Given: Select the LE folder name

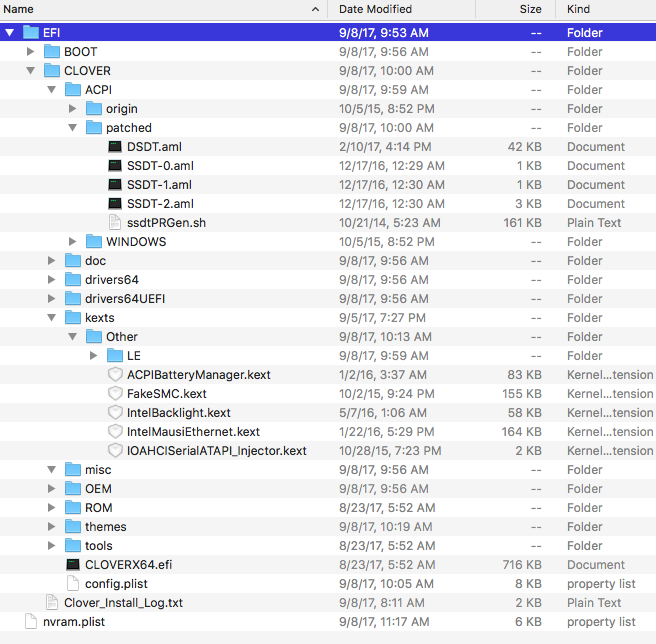Looking at the screenshot, I should pyautogui.click(x=133, y=356).
